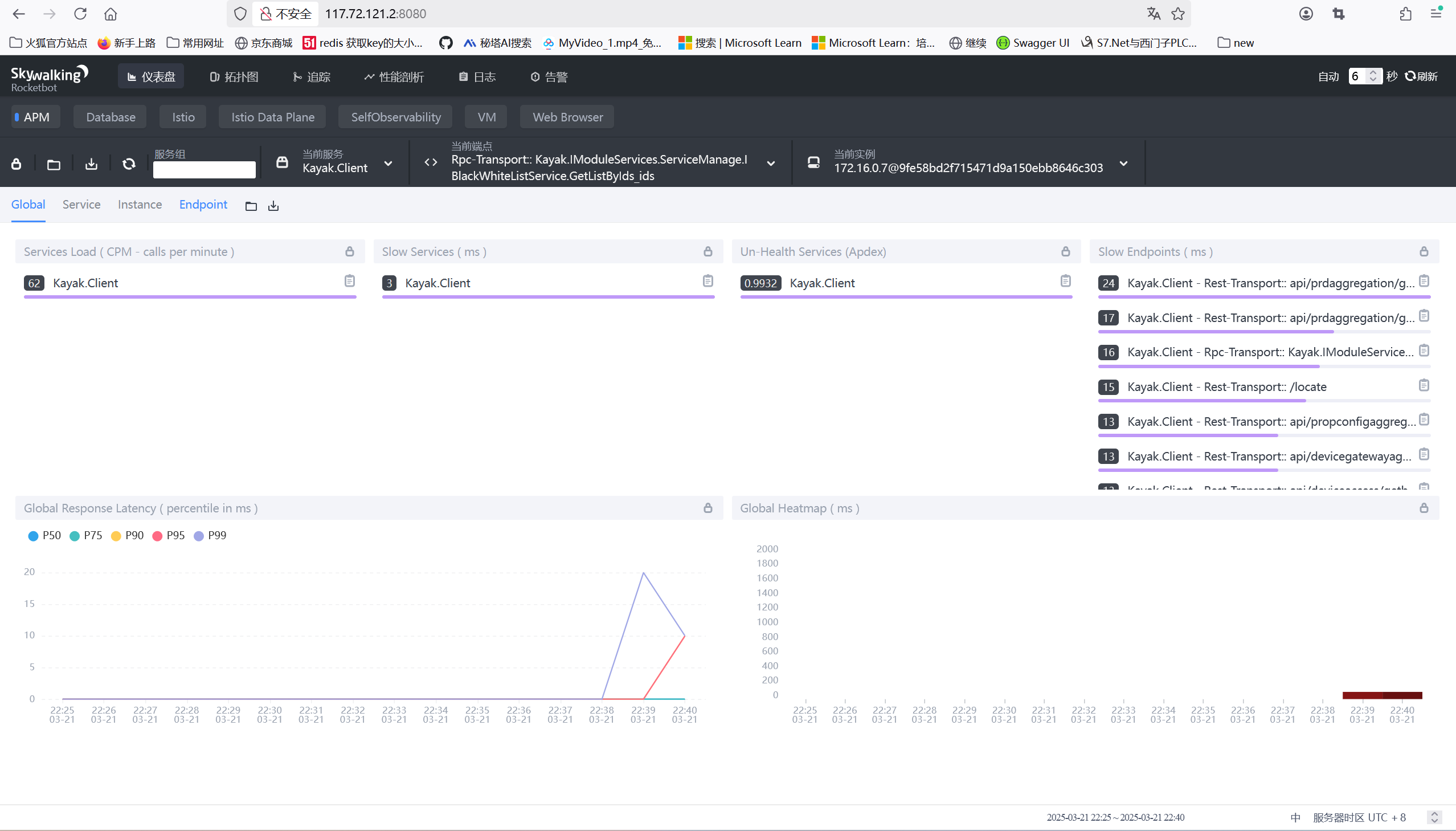Toggle the P50 legend series
The image size is (1456, 831).
click(x=44, y=535)
